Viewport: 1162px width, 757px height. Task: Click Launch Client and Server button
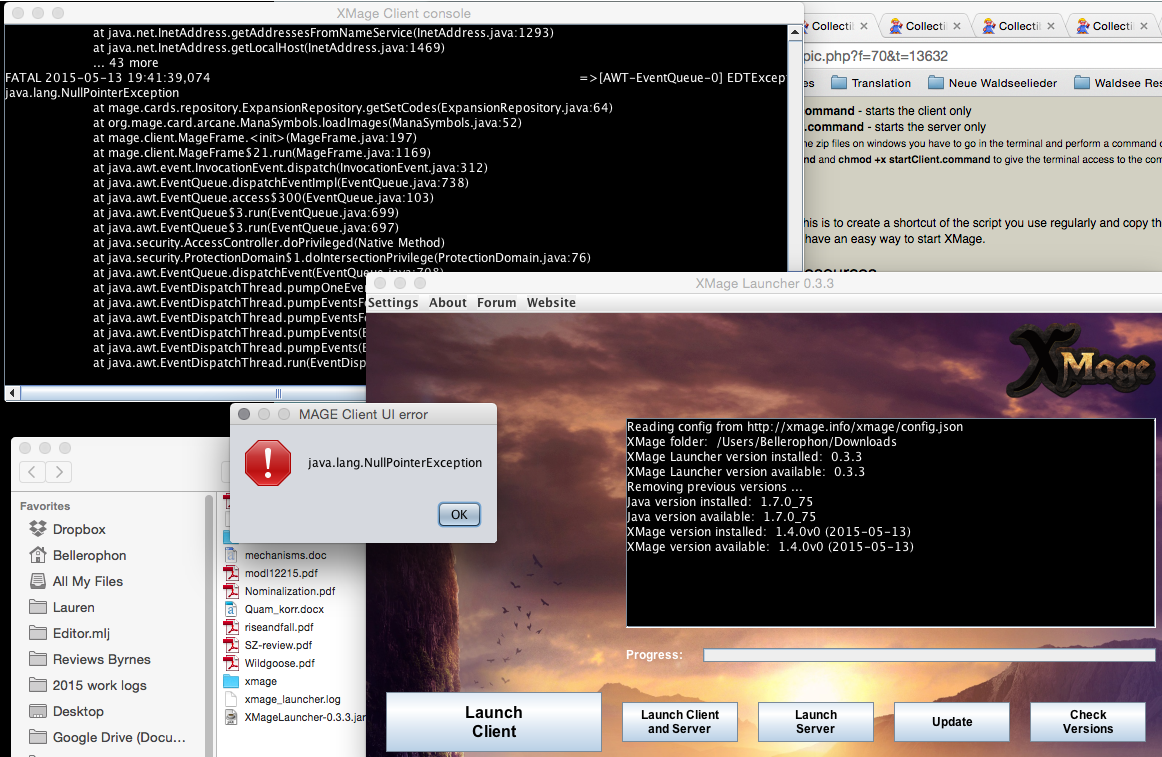pyautogui.click(x=680, y=721)
